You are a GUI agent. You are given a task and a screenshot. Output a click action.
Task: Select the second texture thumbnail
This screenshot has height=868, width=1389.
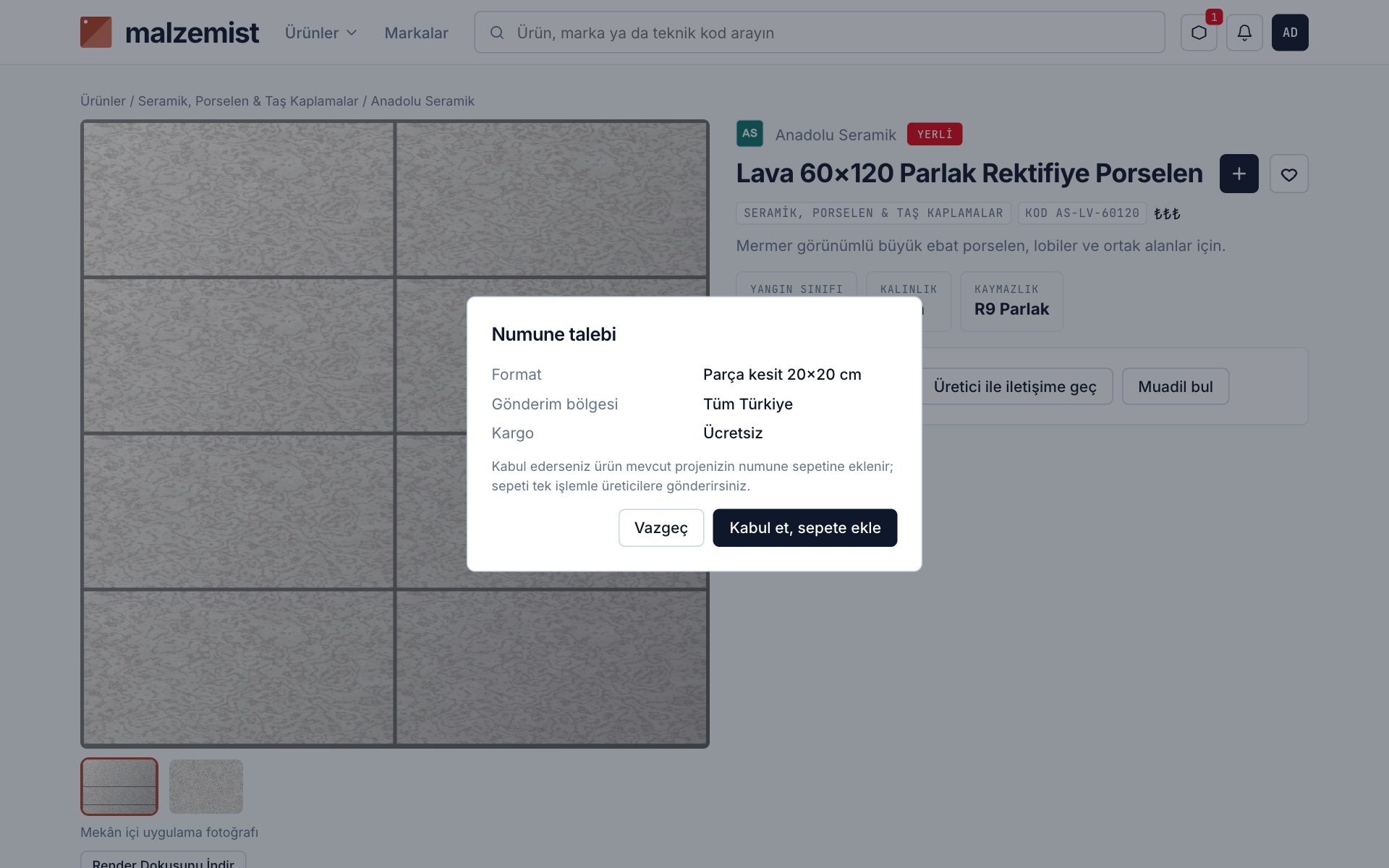coord(206,786)
